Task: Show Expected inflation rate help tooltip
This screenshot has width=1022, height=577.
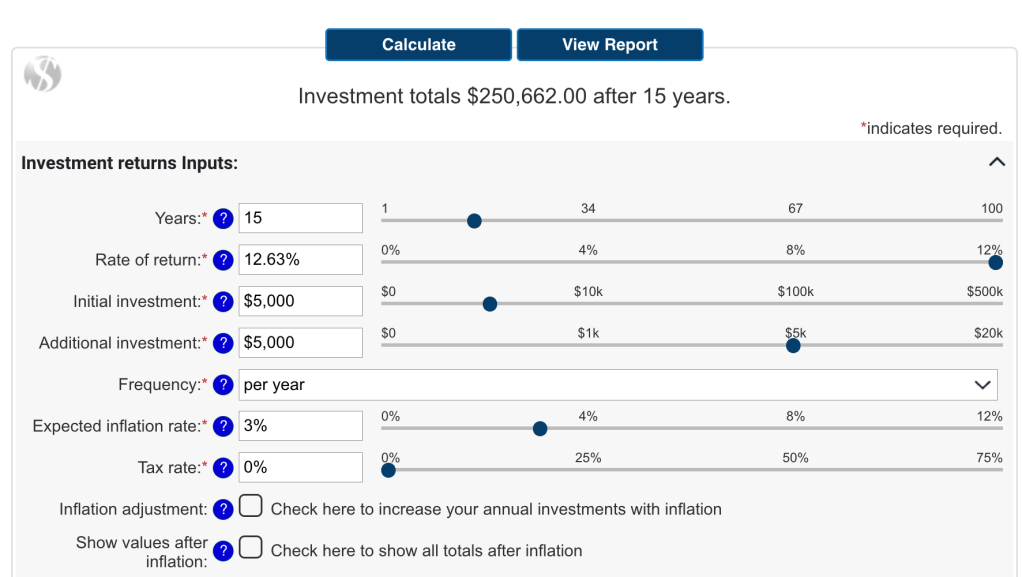Action: (x=223, y=426)
